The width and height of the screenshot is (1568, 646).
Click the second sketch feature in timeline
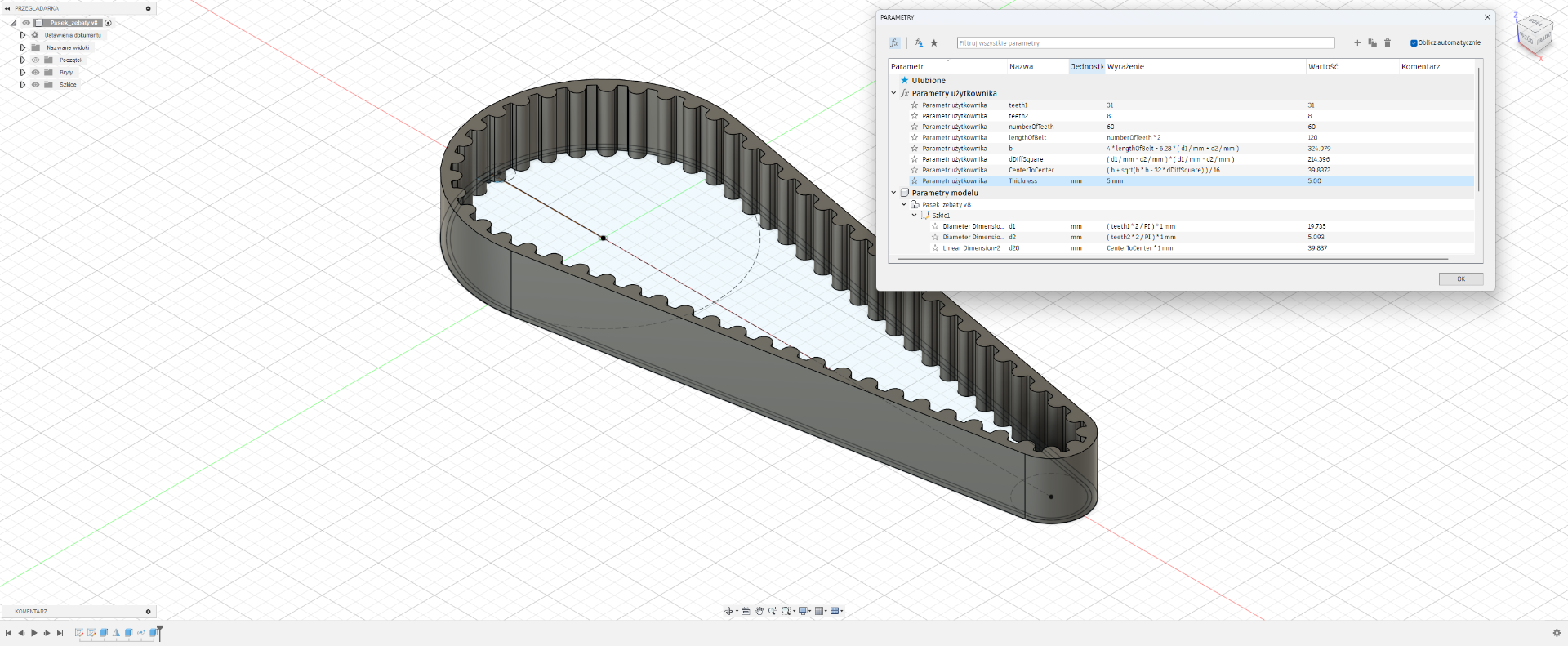point(91,632)
